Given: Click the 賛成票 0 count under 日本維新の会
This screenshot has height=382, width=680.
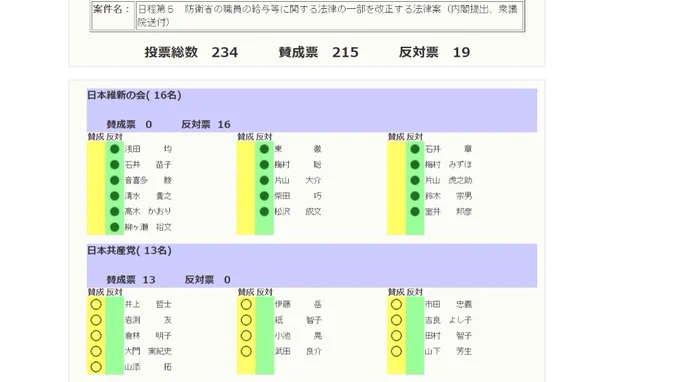Looking at the screenshot, I should pos(129,124).
